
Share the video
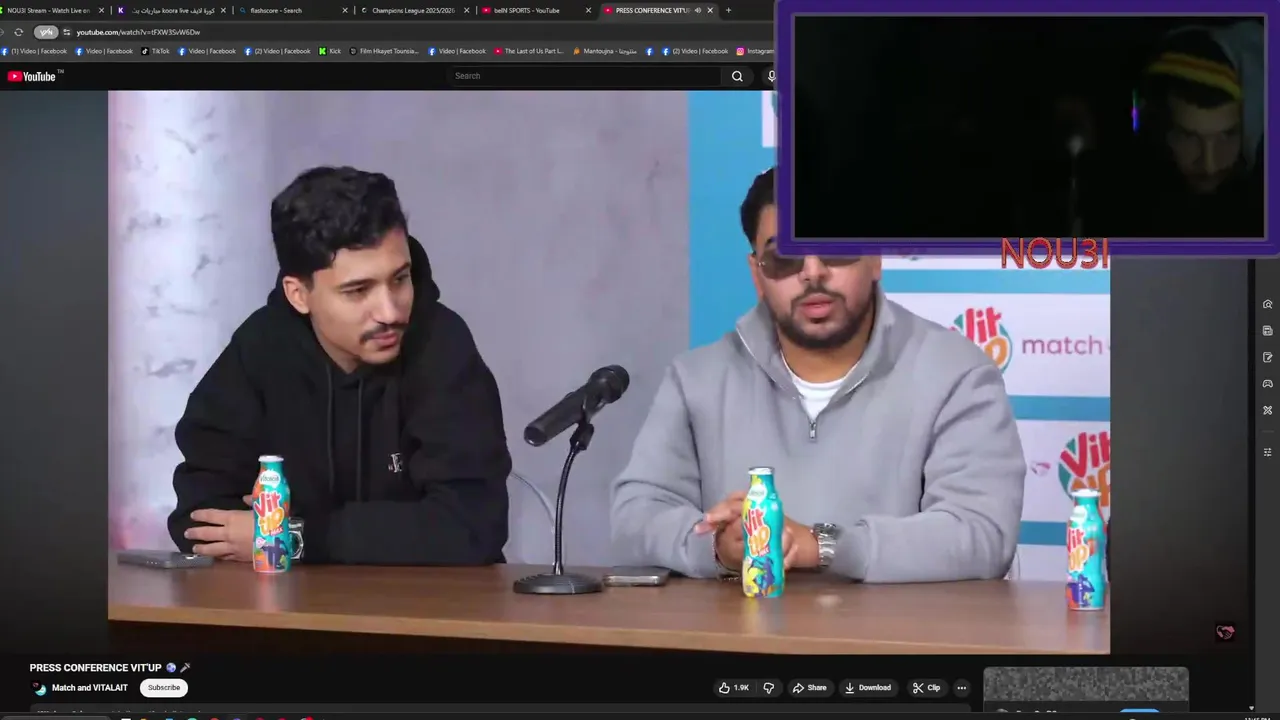[809, 688]
